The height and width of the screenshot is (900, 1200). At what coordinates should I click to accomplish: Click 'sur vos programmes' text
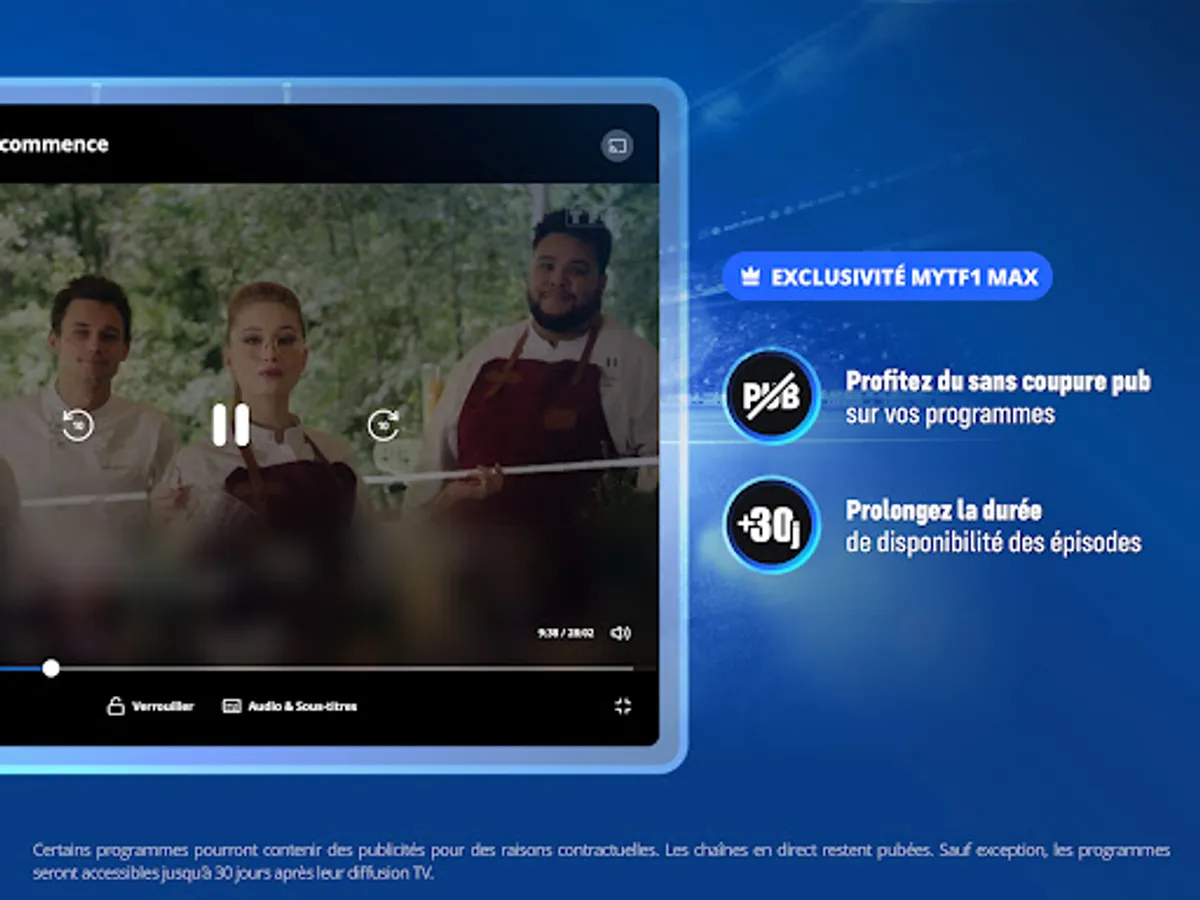(950, 414)
